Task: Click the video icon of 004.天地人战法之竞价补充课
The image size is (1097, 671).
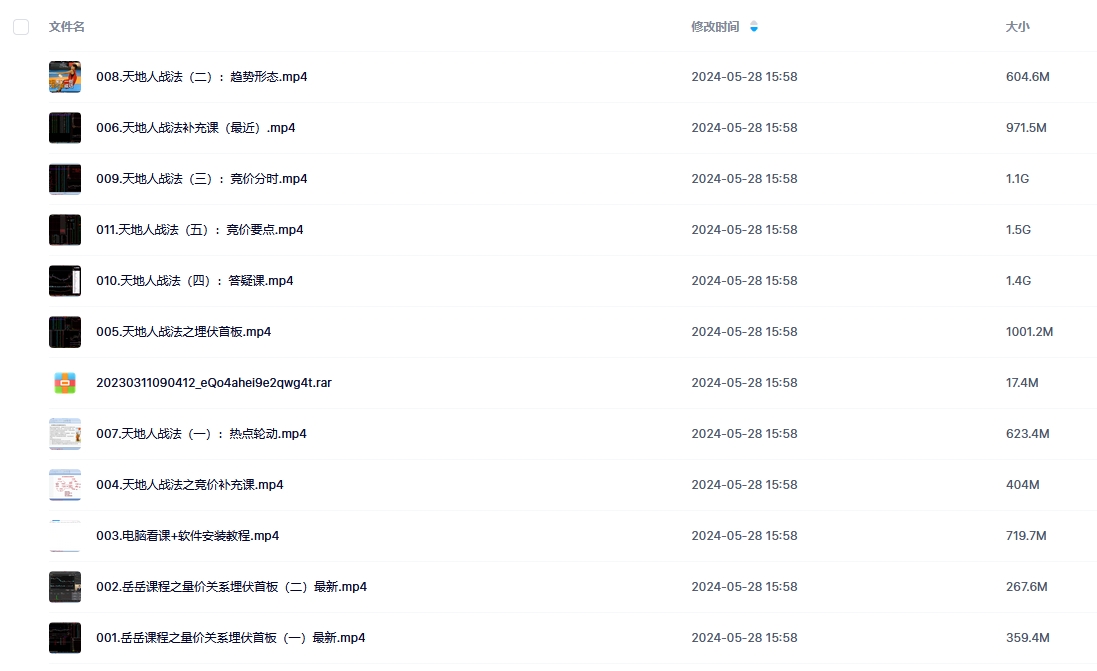Action: point(65,485)
